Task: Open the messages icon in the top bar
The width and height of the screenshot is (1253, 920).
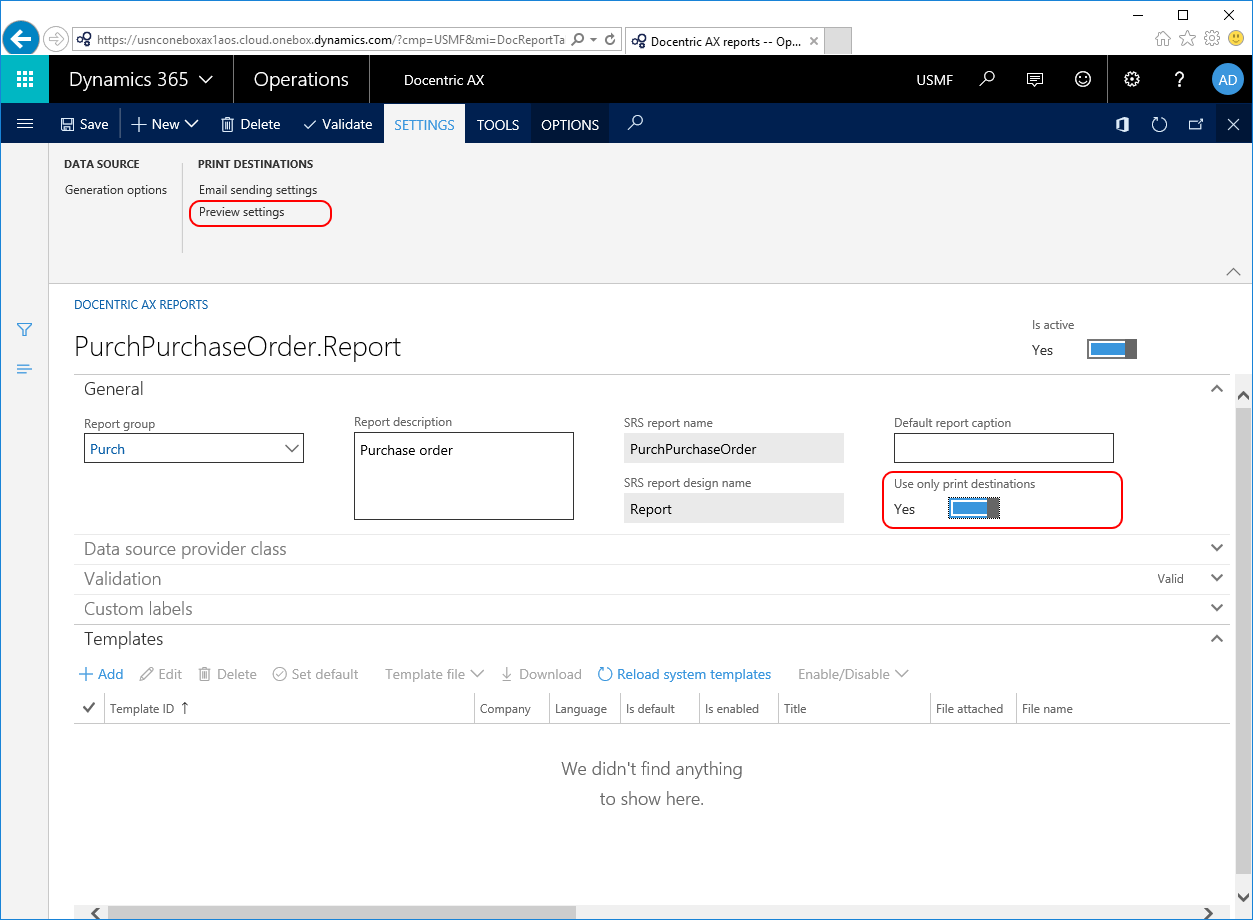Action: coord(1035,79)
